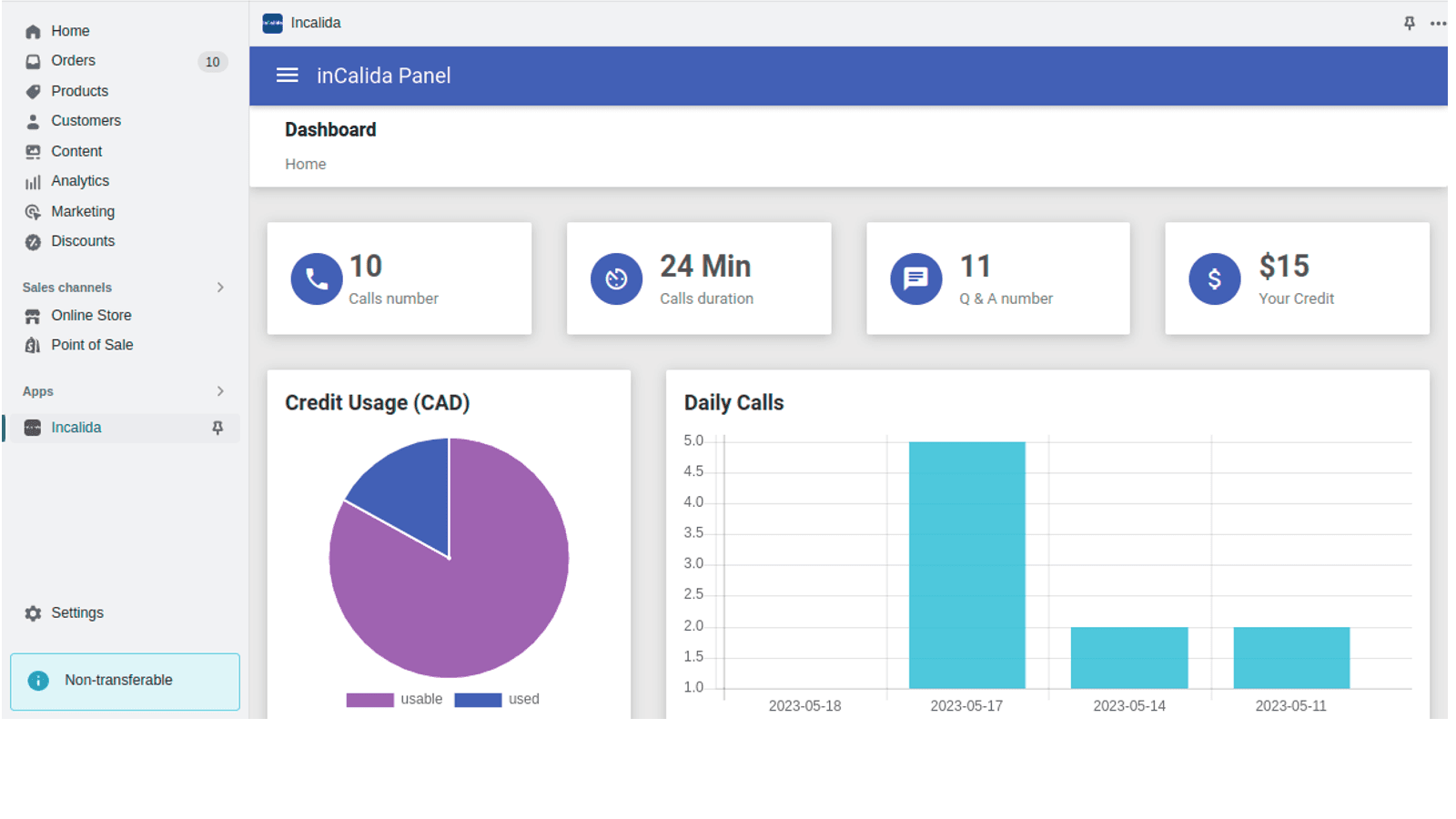
Task: Expand the Apps section
Action: [219, 390]
